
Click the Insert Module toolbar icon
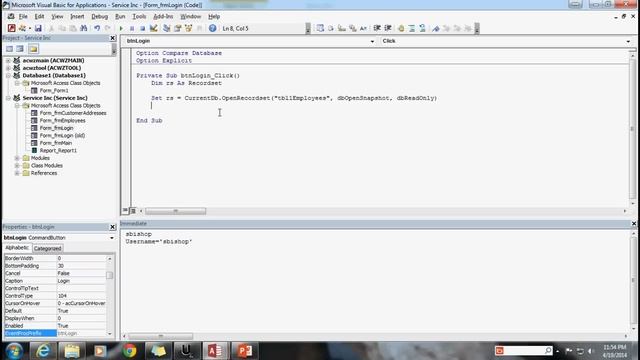(x=22, y=28)
